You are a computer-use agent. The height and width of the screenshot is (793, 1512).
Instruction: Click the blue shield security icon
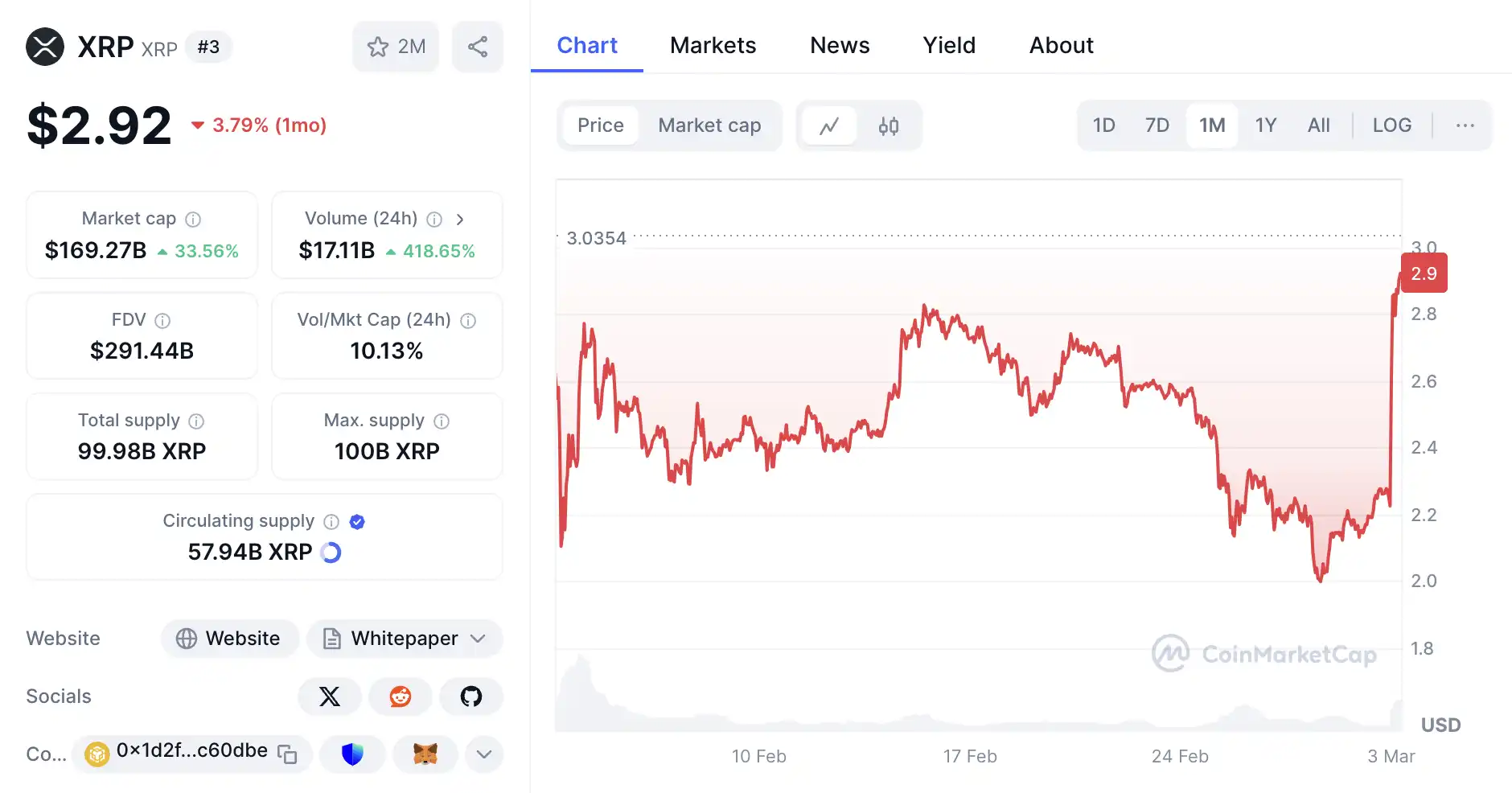(x=352, y=754)
